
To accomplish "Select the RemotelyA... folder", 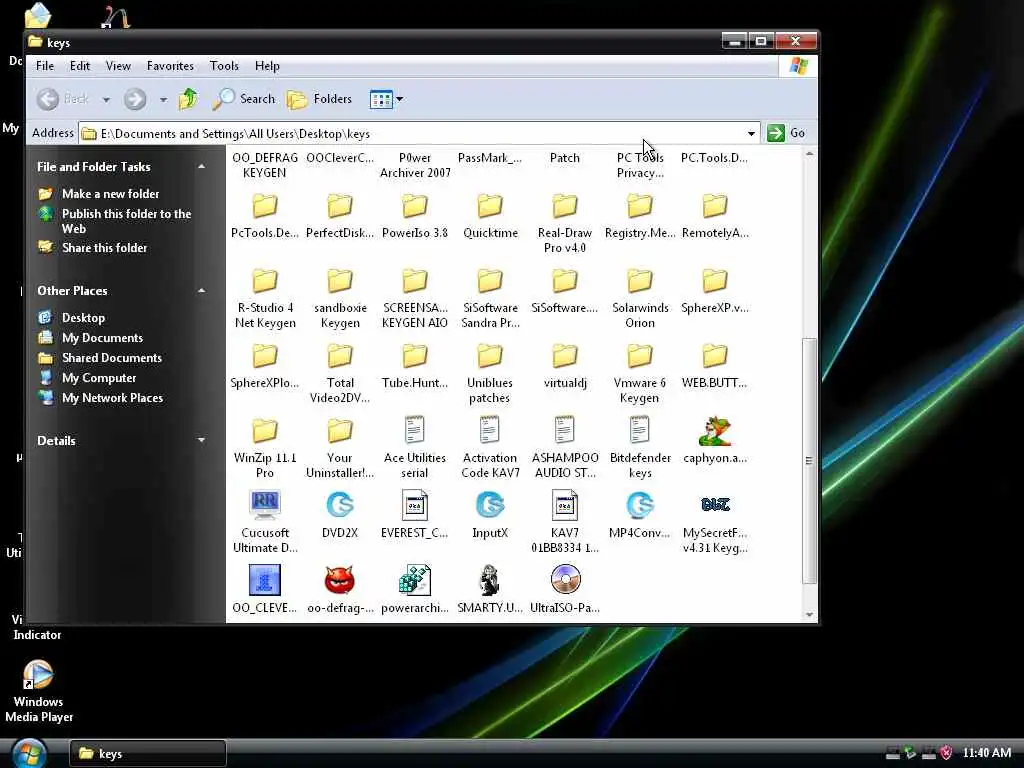I will coord(715,217).
